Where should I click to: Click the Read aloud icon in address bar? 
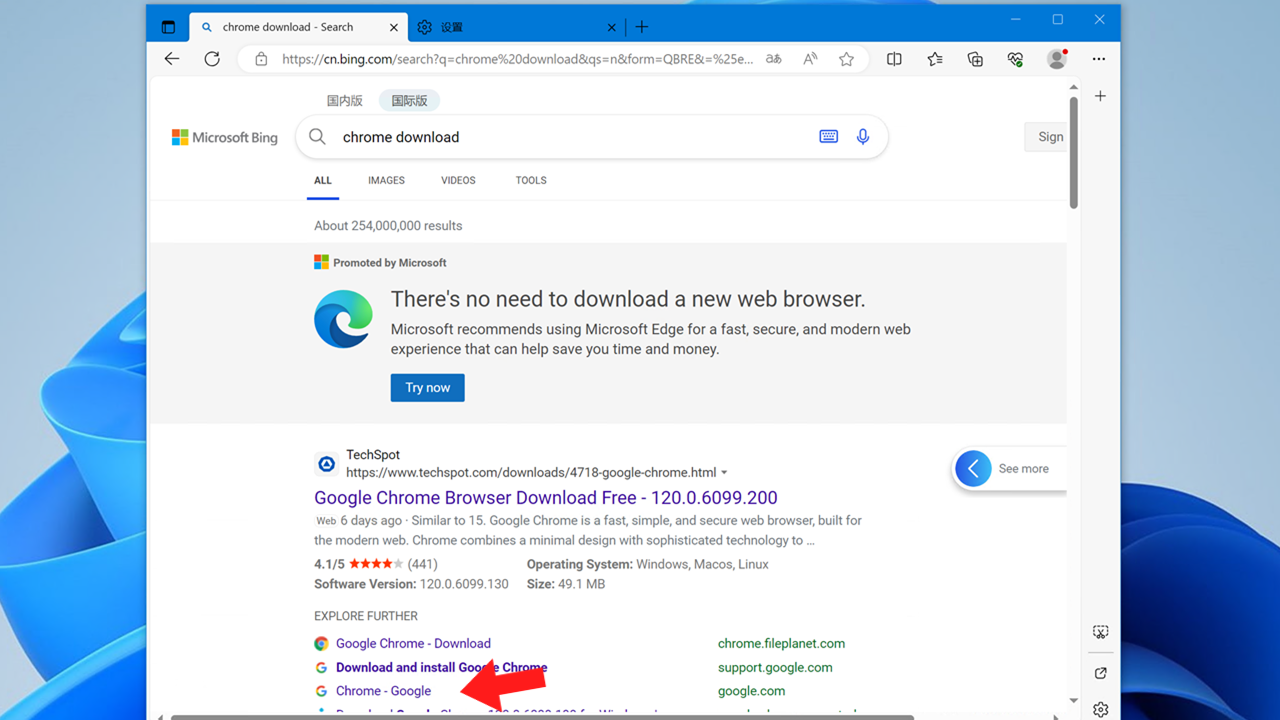tap(810, 59)
